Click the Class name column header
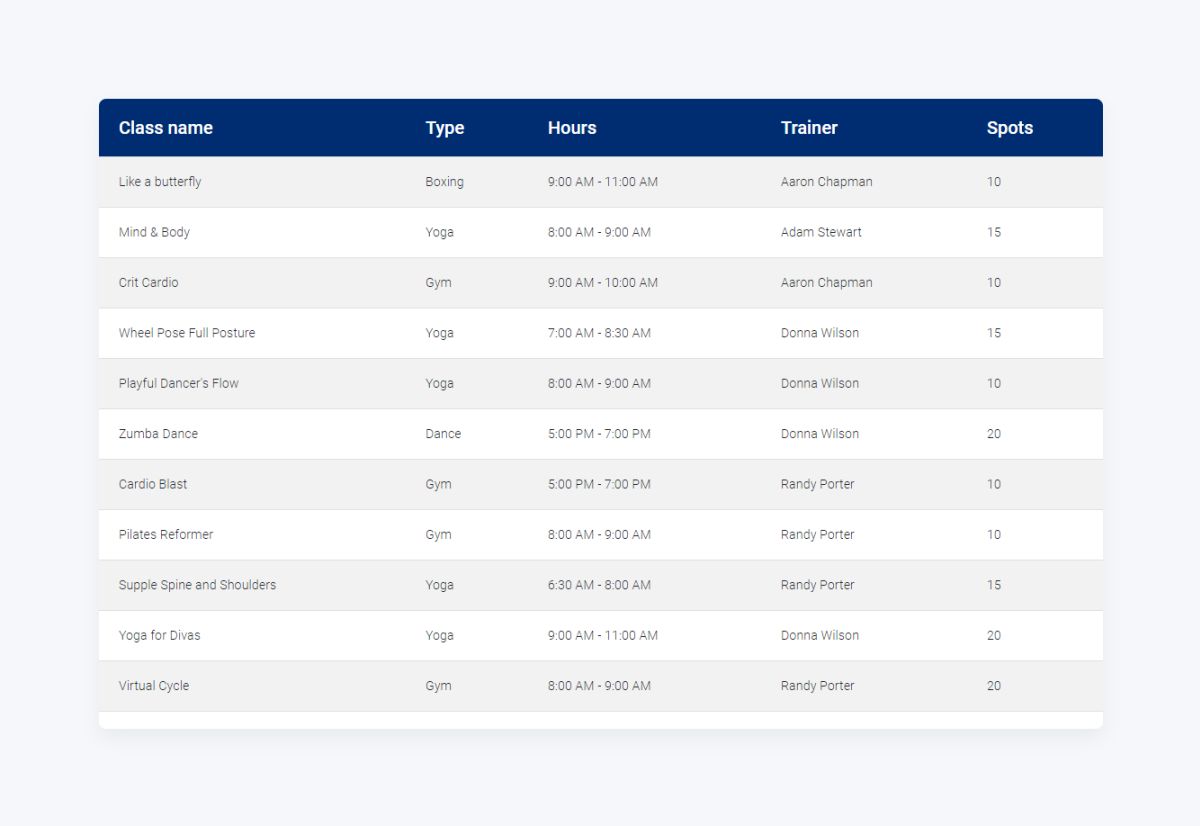 pyautogui.click(x=165, y=127)
